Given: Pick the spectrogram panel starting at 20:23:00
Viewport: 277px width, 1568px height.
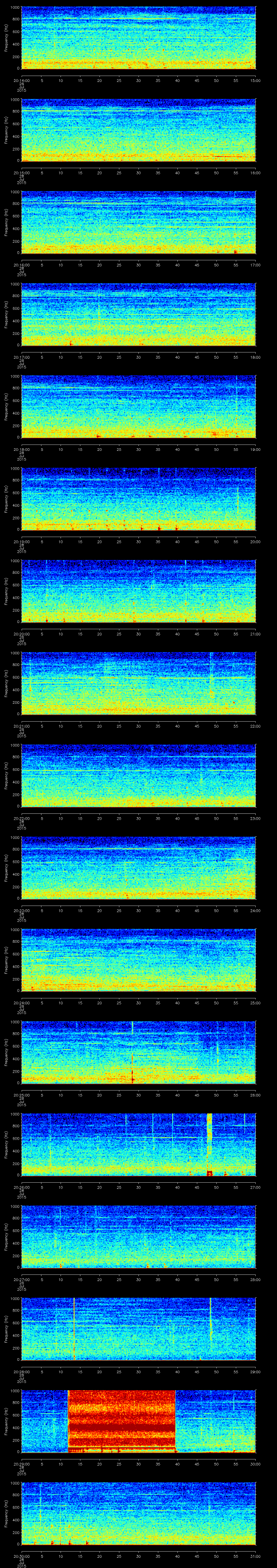Looking at the screenshot, I should click(139, 868).
